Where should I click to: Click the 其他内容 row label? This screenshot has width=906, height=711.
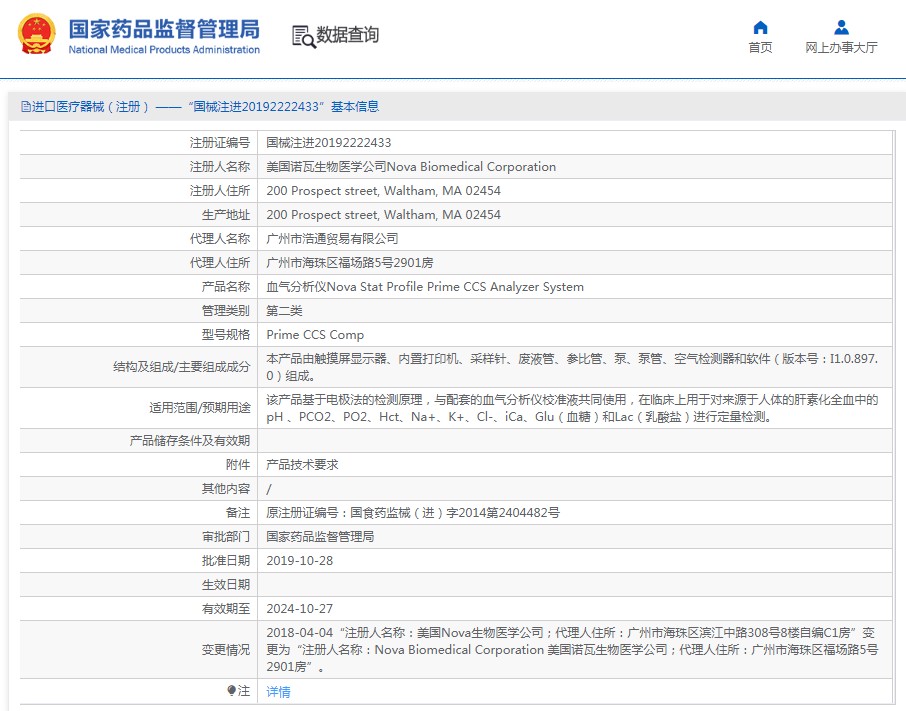pos(226,489)
